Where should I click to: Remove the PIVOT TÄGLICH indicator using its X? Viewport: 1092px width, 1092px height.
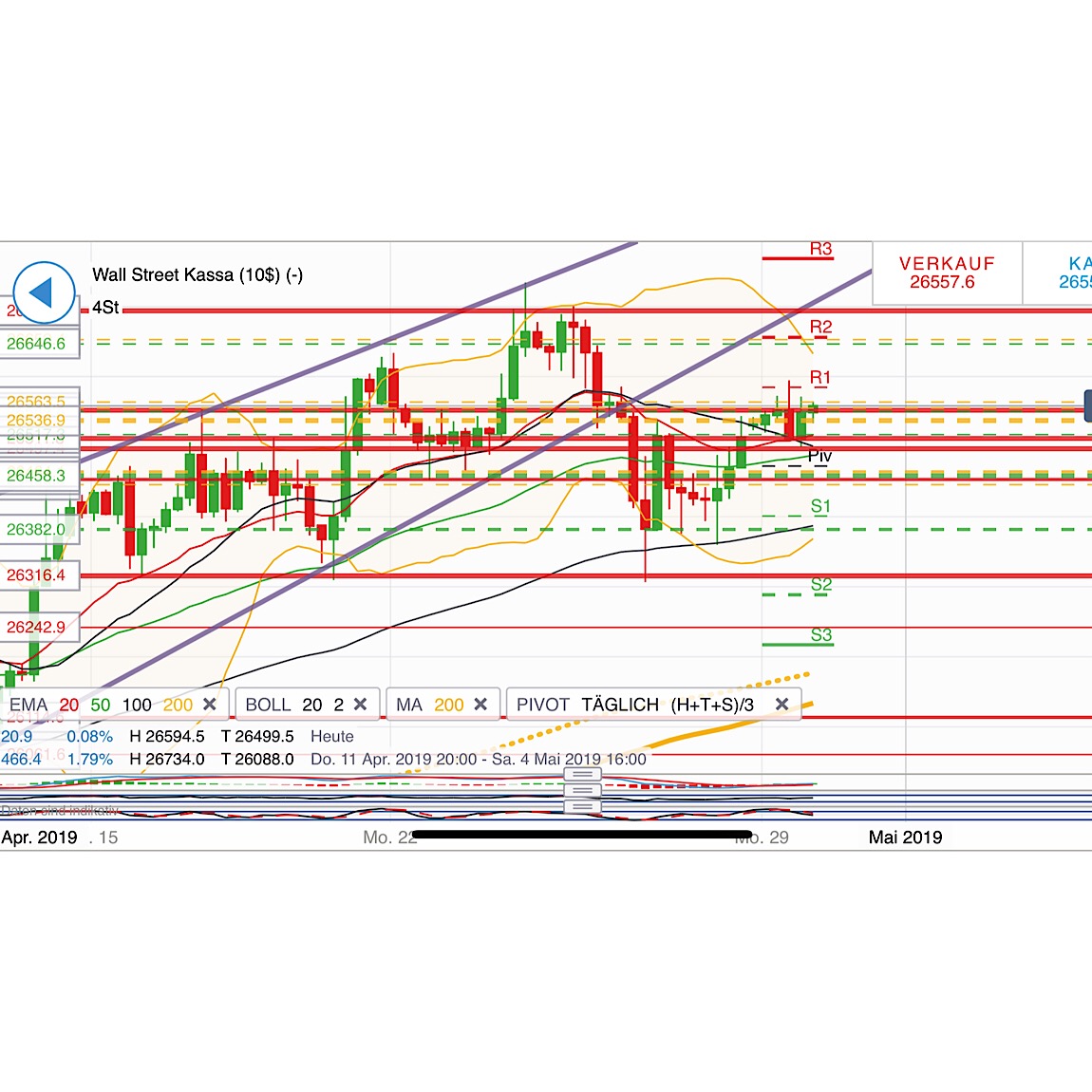[782, 704]
